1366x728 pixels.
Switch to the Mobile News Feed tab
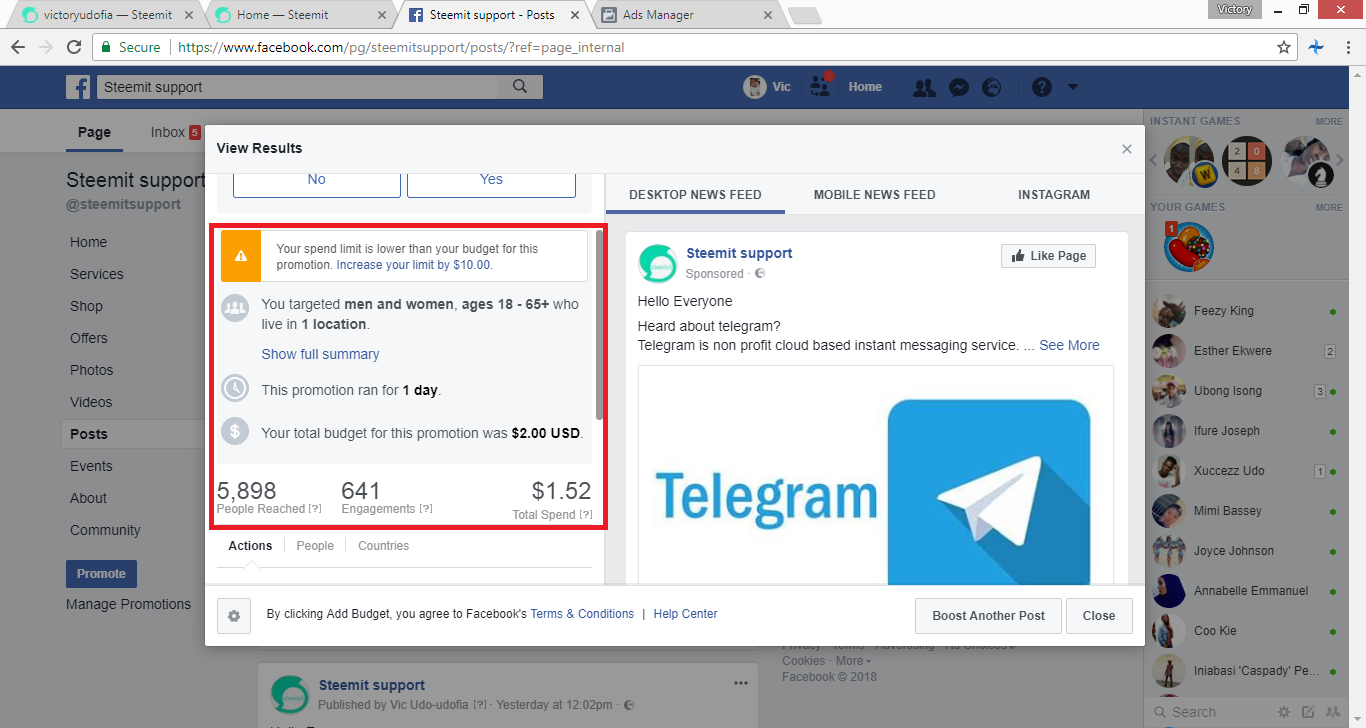875,195
